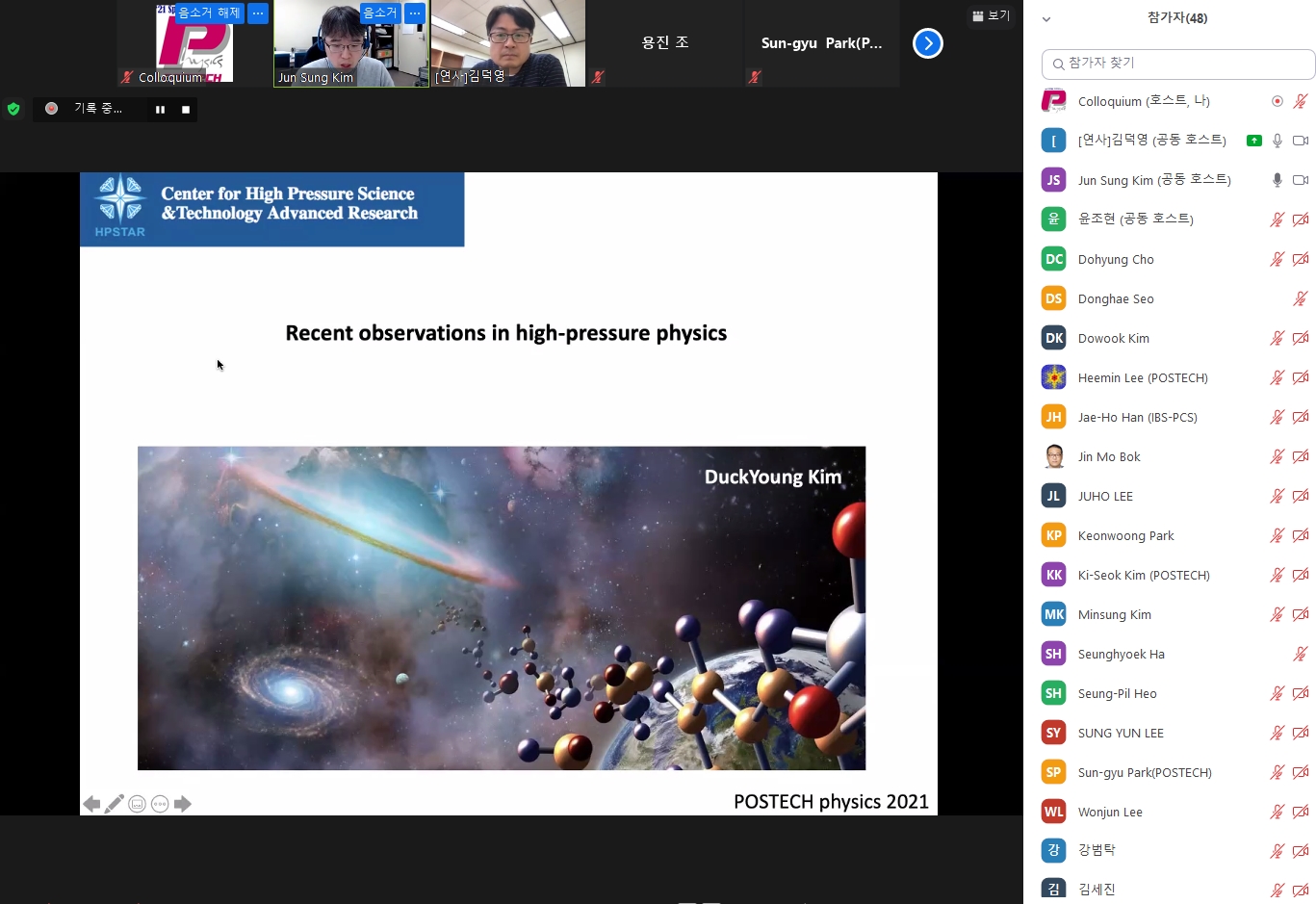Click muted mic icon for Heemin Lee
Image resolution: width=1316 pixels, height=904 pixels.
point(1277,377)
